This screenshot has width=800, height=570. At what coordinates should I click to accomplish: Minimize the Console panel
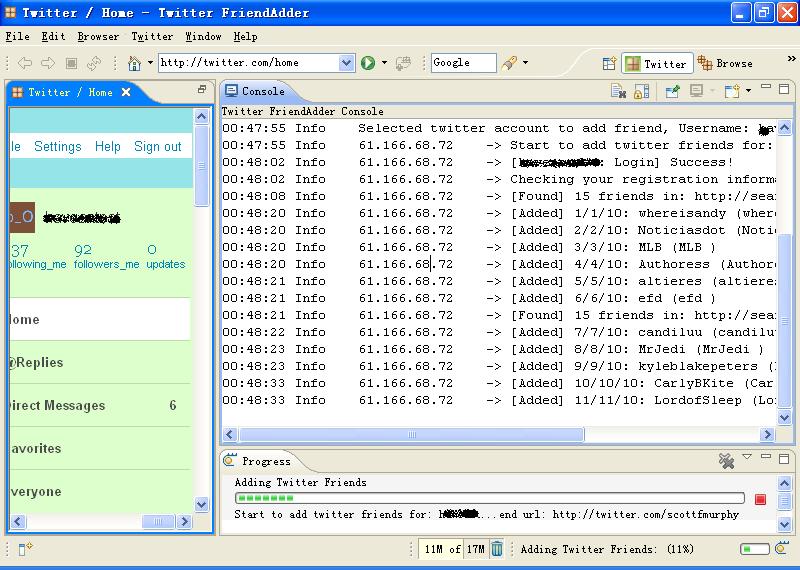pos(766,87)
